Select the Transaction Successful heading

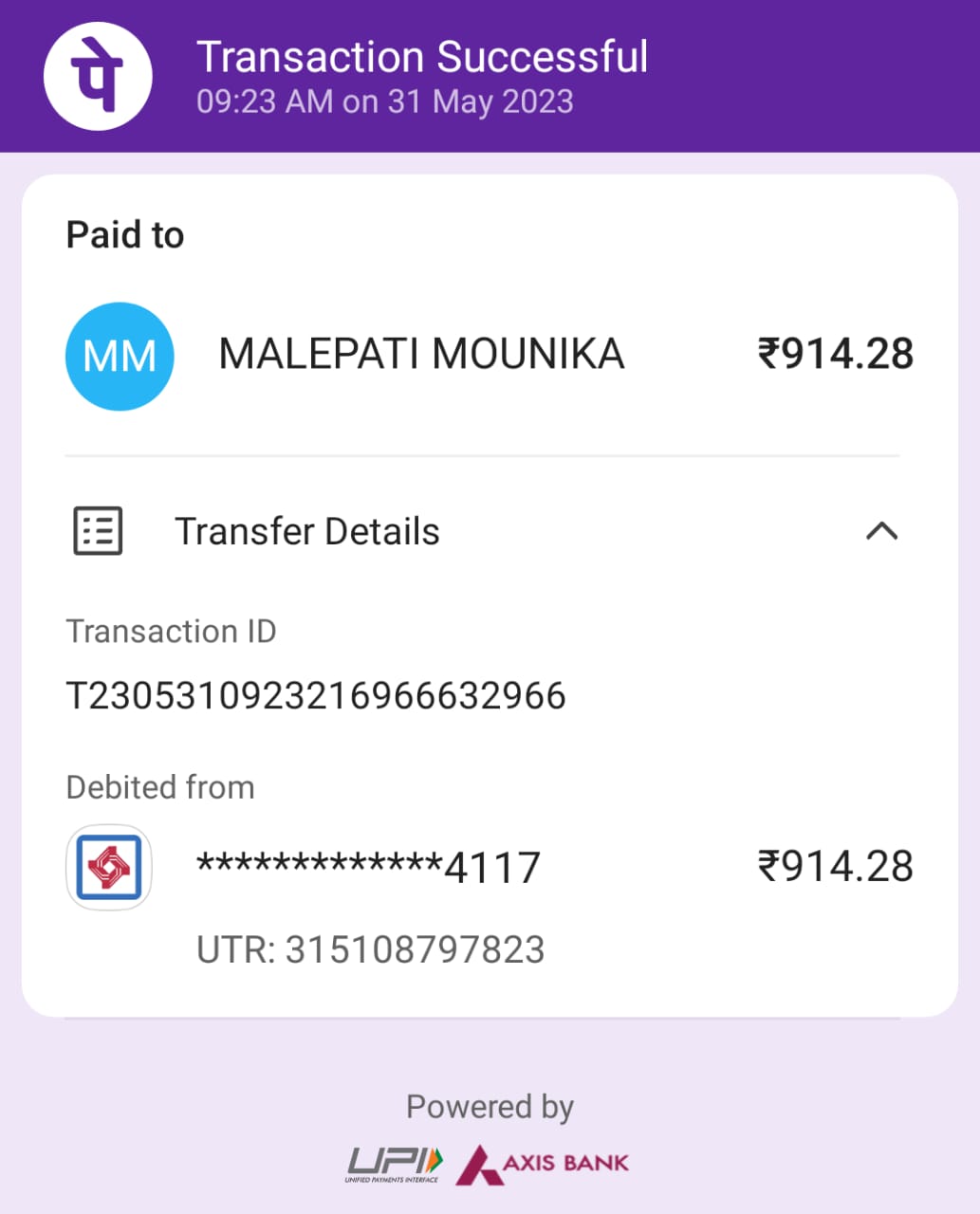(x=422, y=57)
